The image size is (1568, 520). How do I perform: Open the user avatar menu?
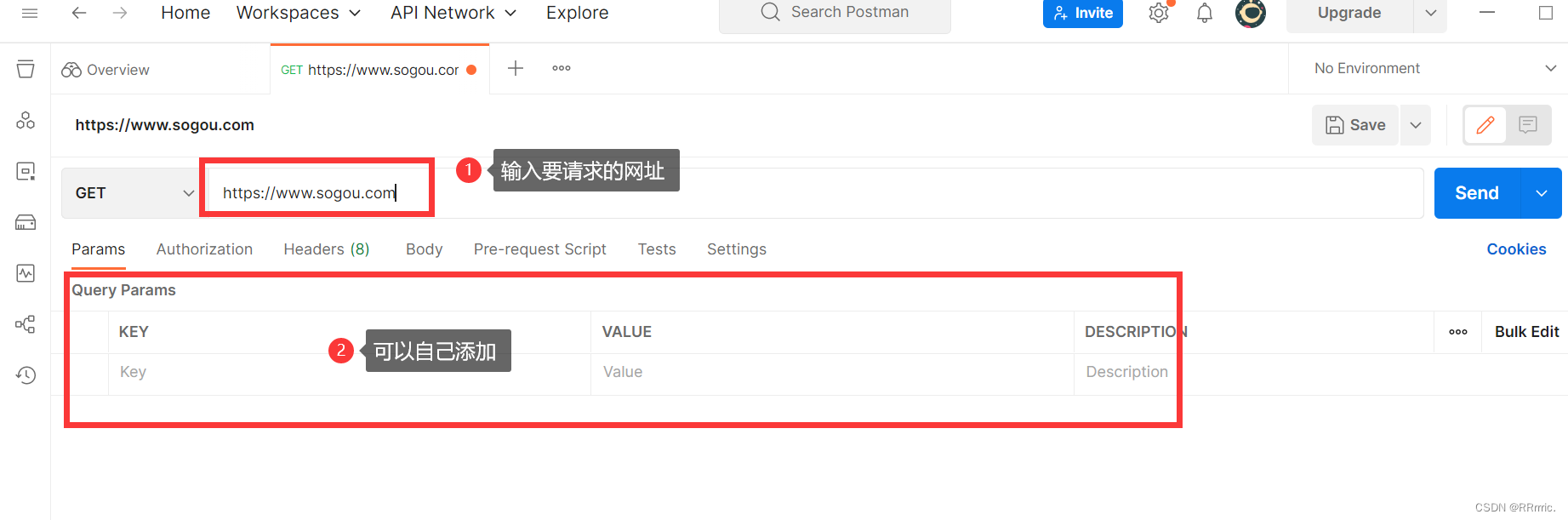[x=1251, y=13]
